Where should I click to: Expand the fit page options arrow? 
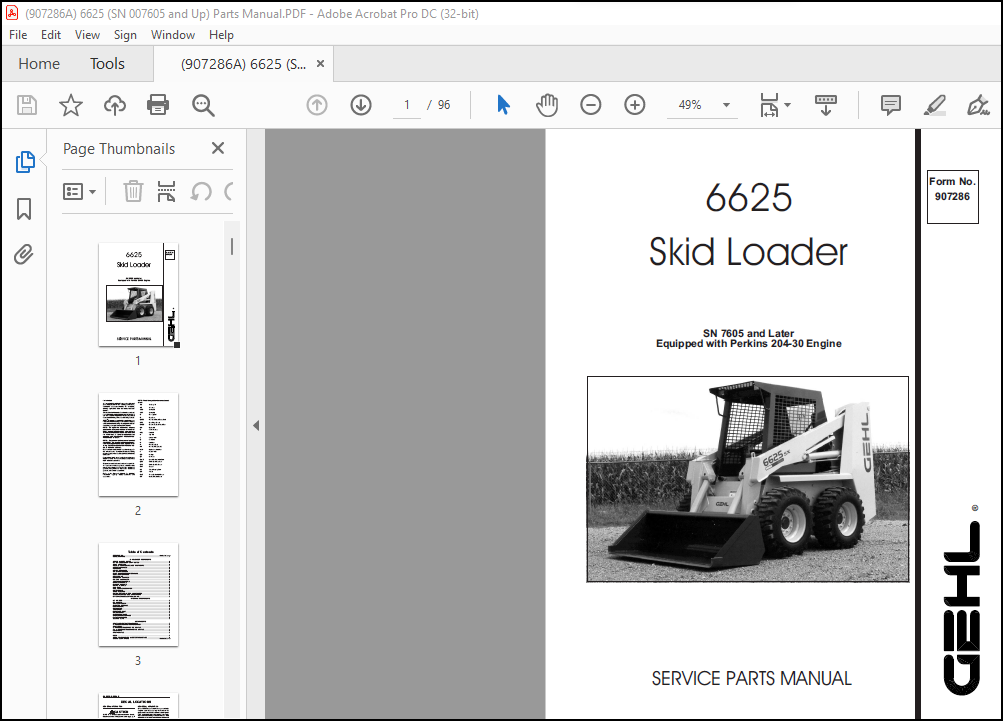[x=787, y=105]
